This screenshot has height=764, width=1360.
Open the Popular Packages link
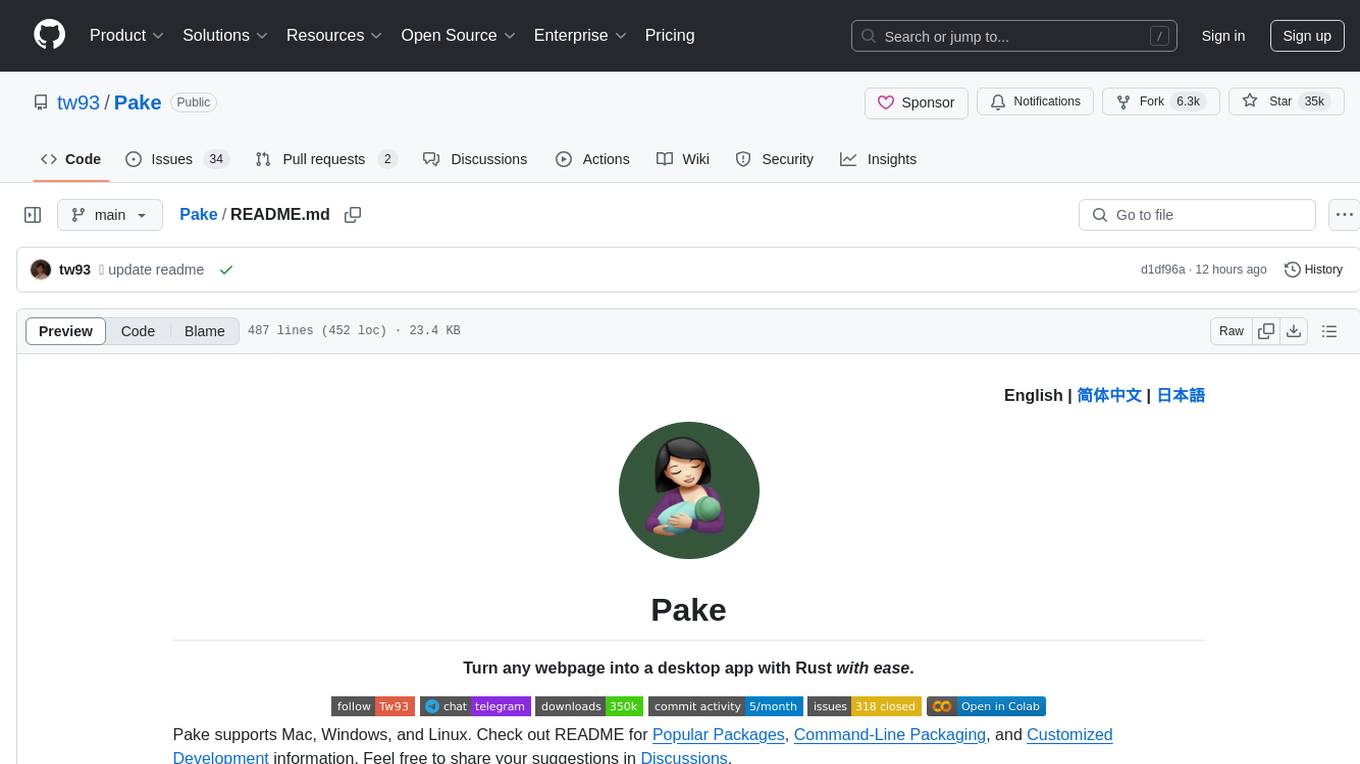point(718,734)
